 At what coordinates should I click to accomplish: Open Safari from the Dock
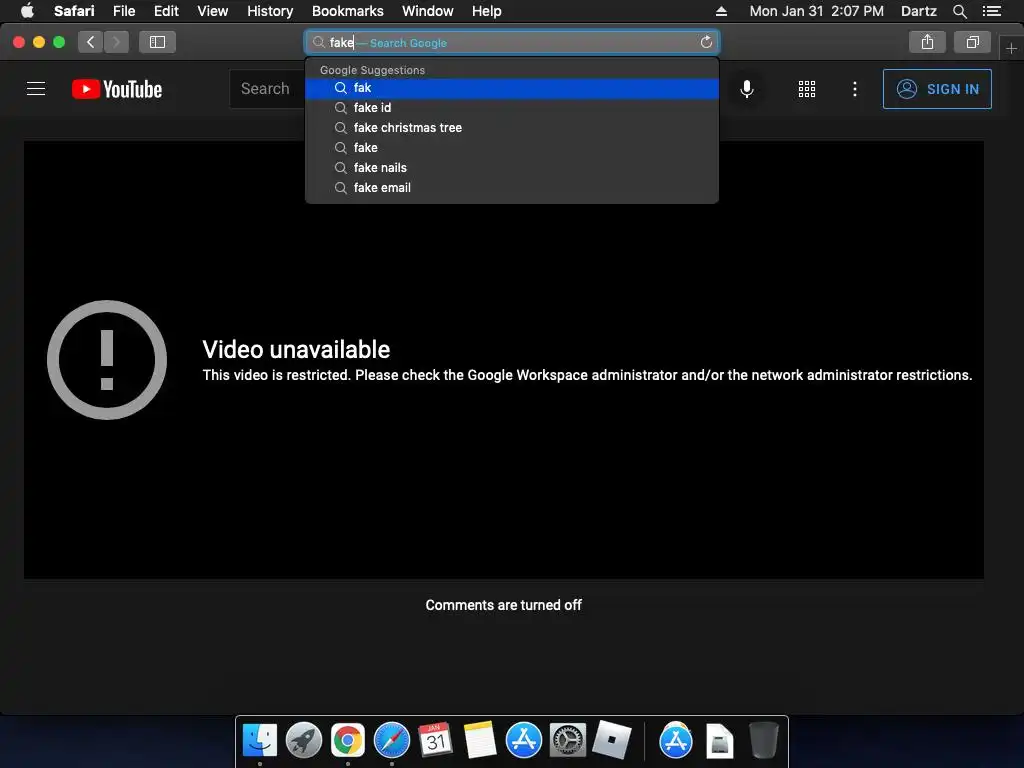pos(391,741)
